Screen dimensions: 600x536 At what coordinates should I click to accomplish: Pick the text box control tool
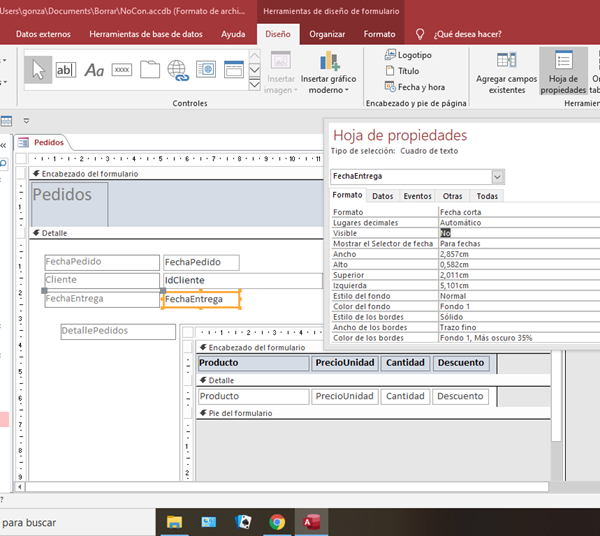coord(65,69)
